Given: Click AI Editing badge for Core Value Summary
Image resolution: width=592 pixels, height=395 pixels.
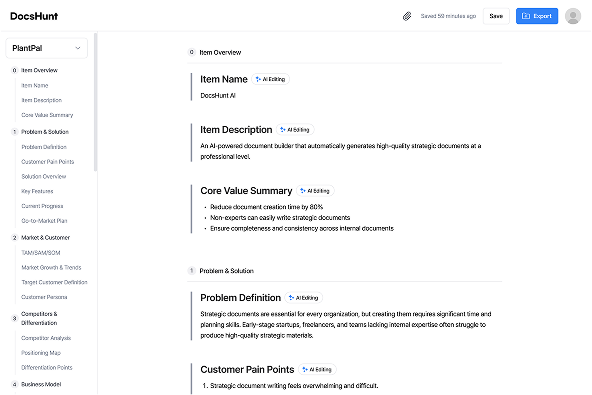Looking at the screenshot, I should click(x=315, y=191).
